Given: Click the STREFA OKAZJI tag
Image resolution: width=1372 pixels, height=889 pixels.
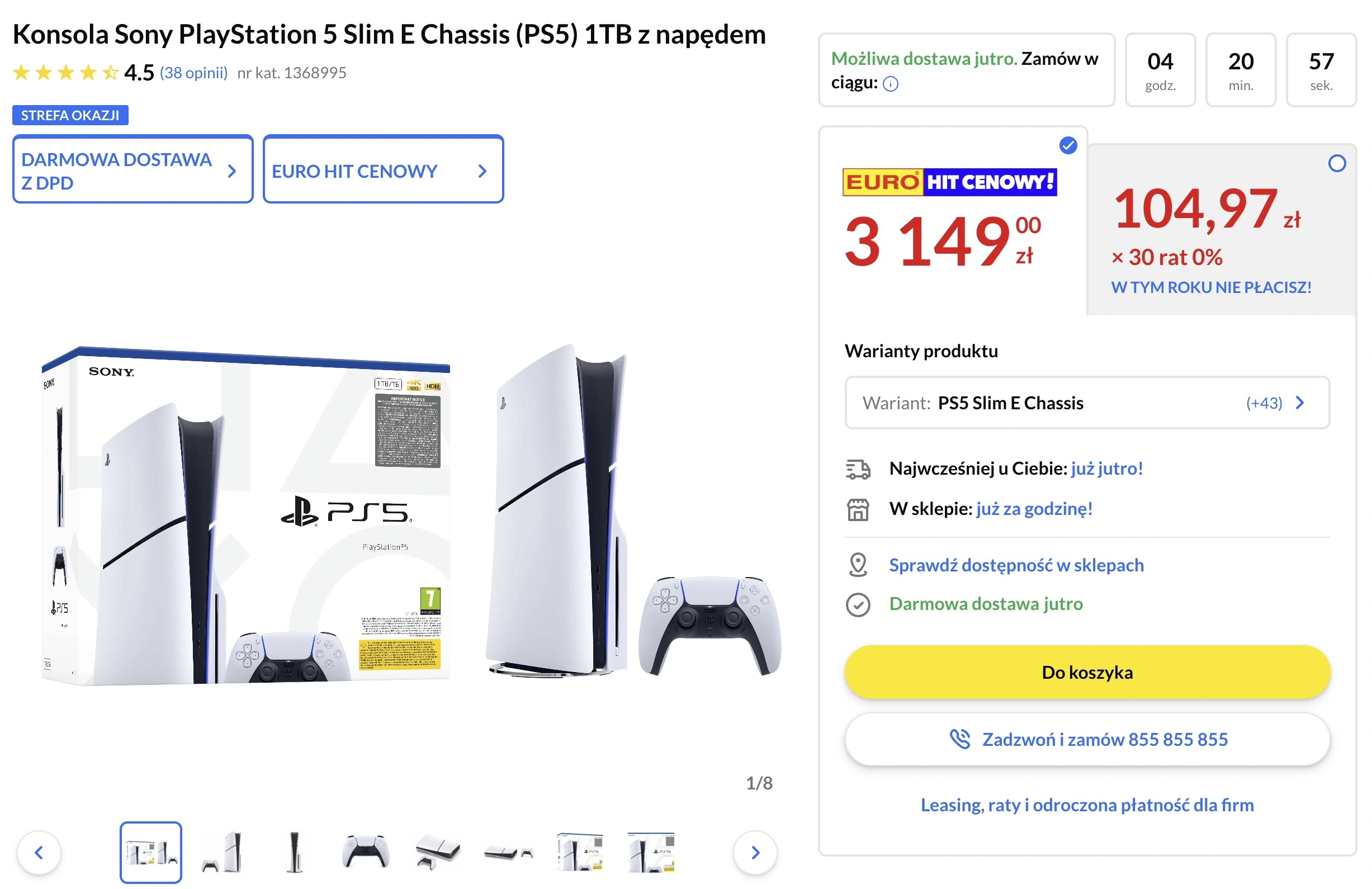Looking at the screenshot, I should pyautogui.click(x=70, y=115).
